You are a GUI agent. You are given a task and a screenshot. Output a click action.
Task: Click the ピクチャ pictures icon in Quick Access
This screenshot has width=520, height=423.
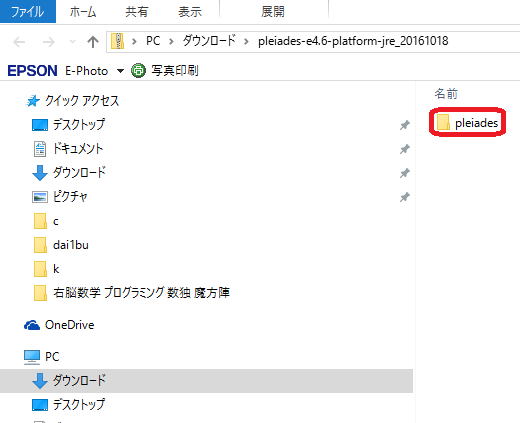40,197
